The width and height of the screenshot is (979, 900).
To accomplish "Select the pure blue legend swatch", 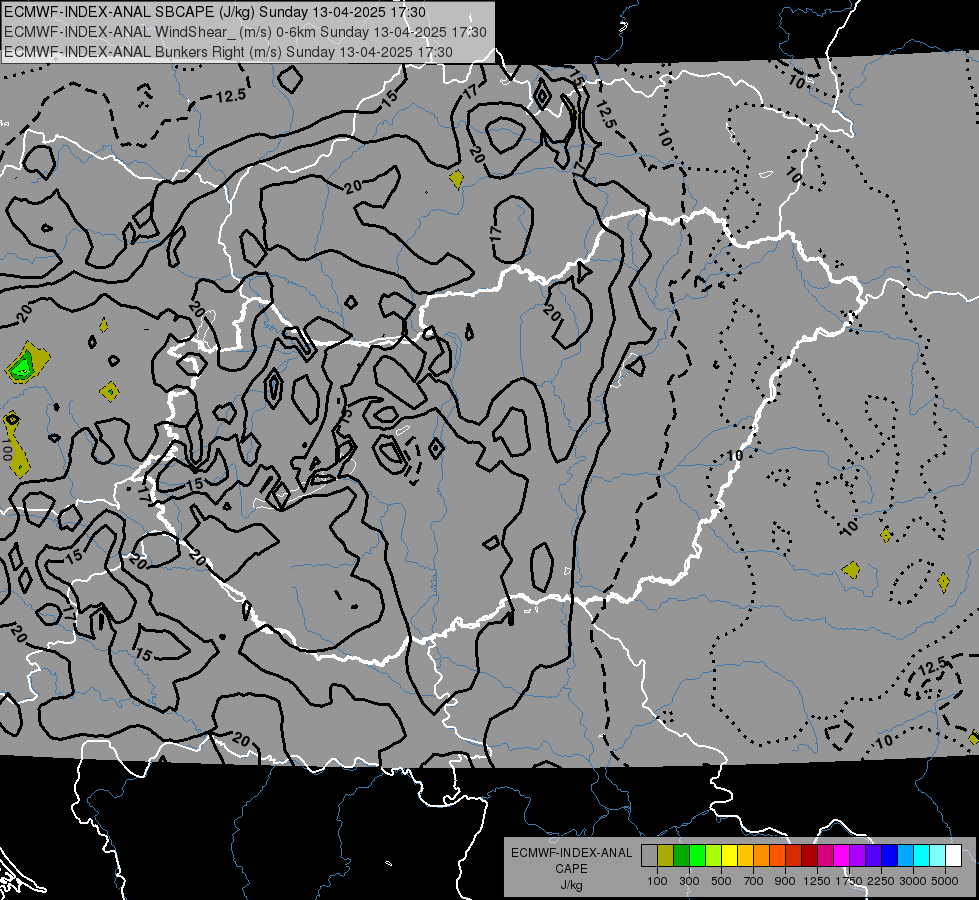I will [x=890, y=856].
